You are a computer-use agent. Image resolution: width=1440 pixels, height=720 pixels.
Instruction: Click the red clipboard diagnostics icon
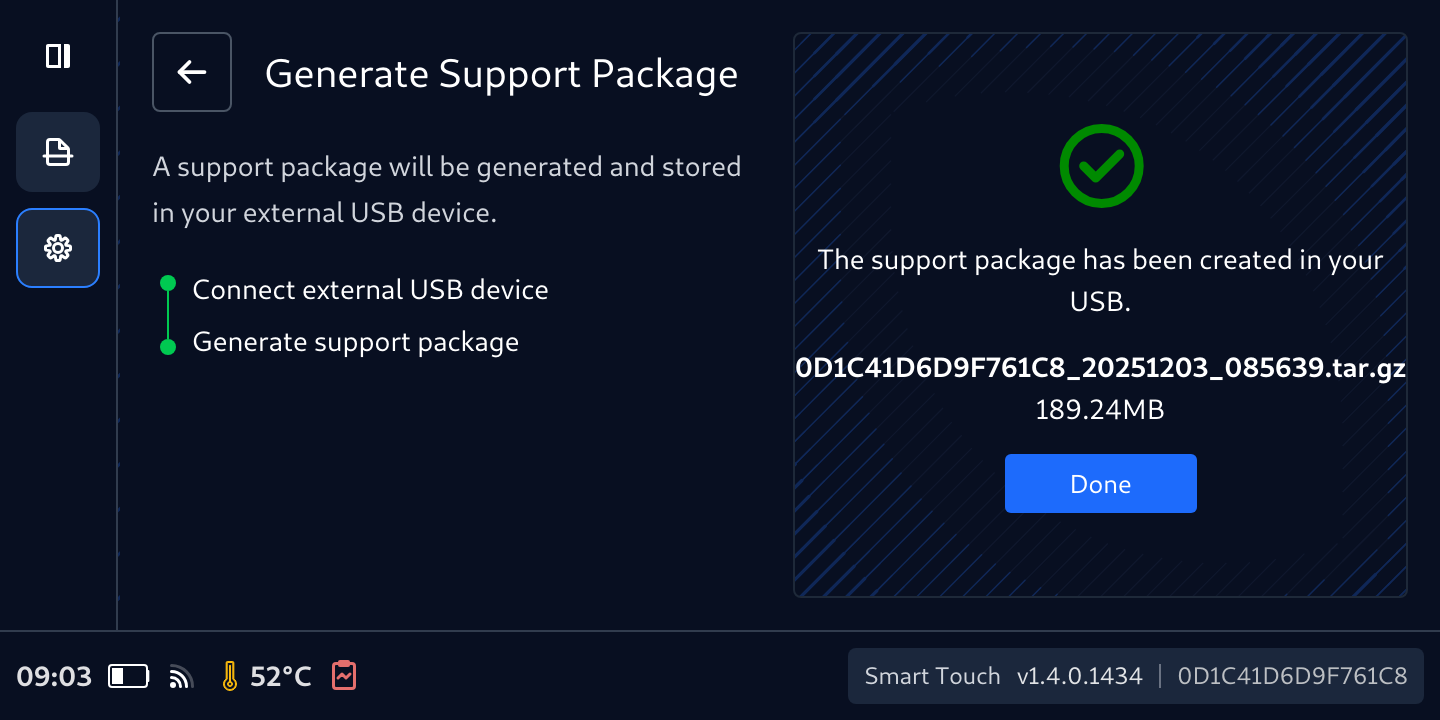pos(344,676)
